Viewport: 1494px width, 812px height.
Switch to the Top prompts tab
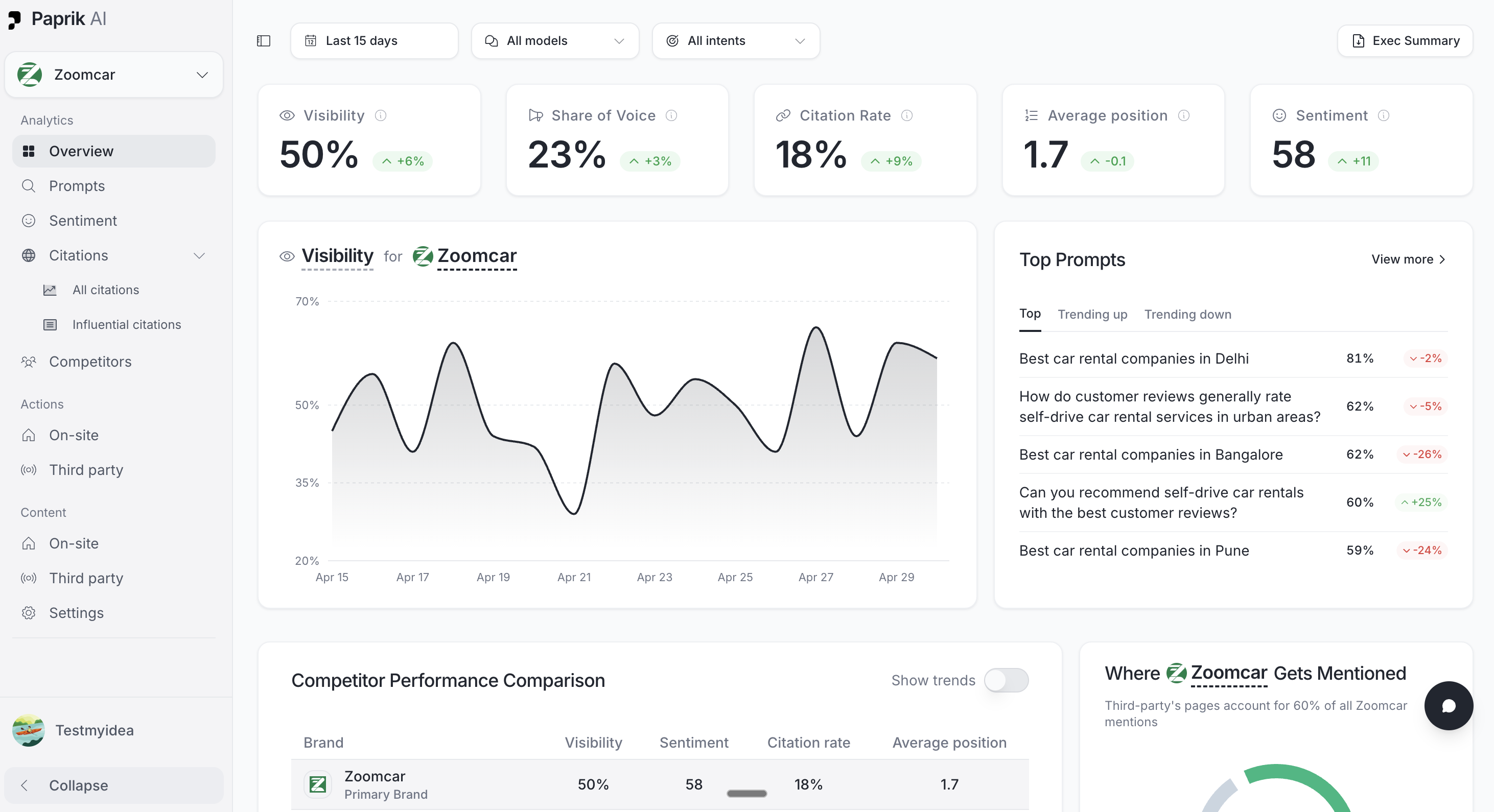pos(1030,314)
